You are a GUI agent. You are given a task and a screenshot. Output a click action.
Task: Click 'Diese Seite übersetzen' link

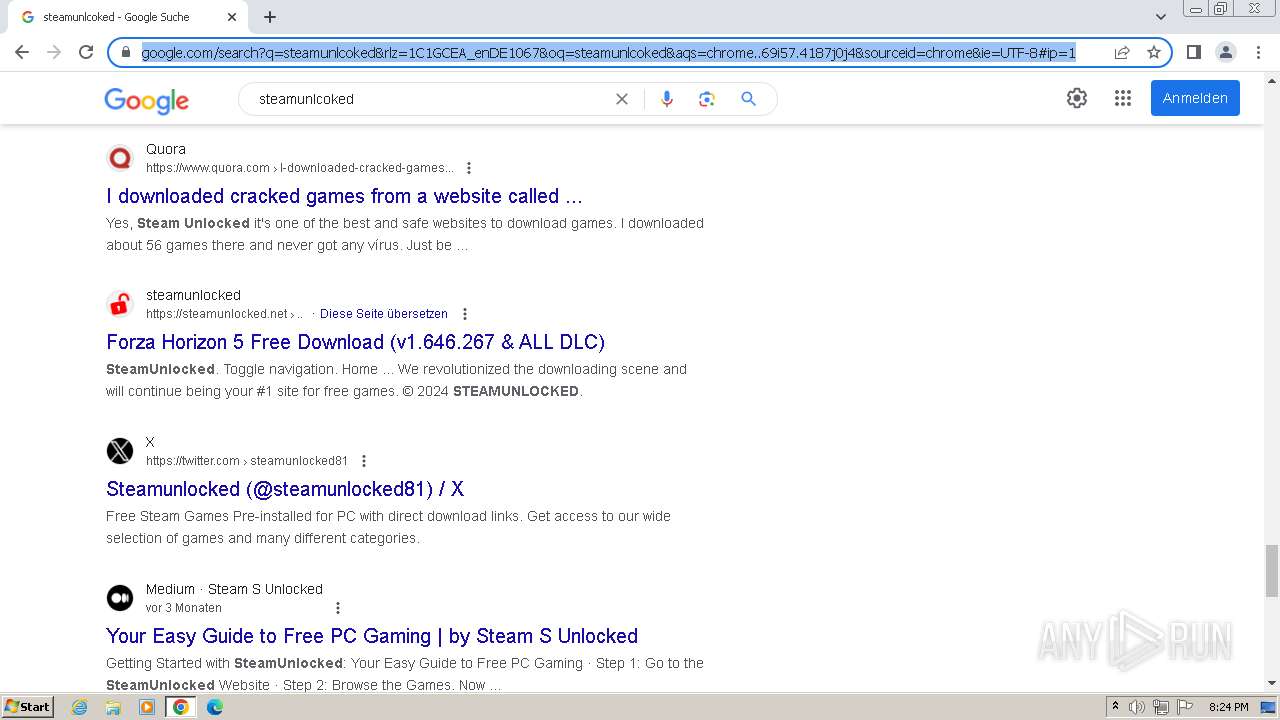[x=384, y=314]
